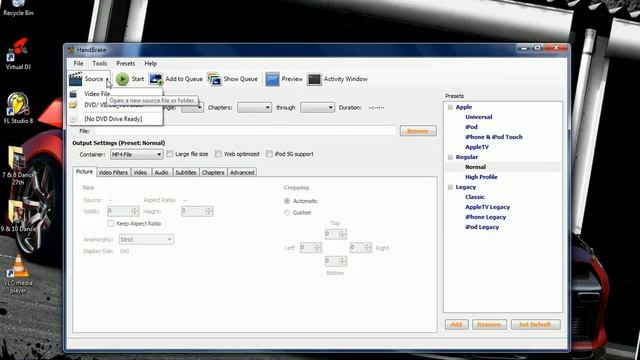Screen dimensions: 640x360
Task: Open the Anamorphic Strict dropdown
Action: coord(146,239)
